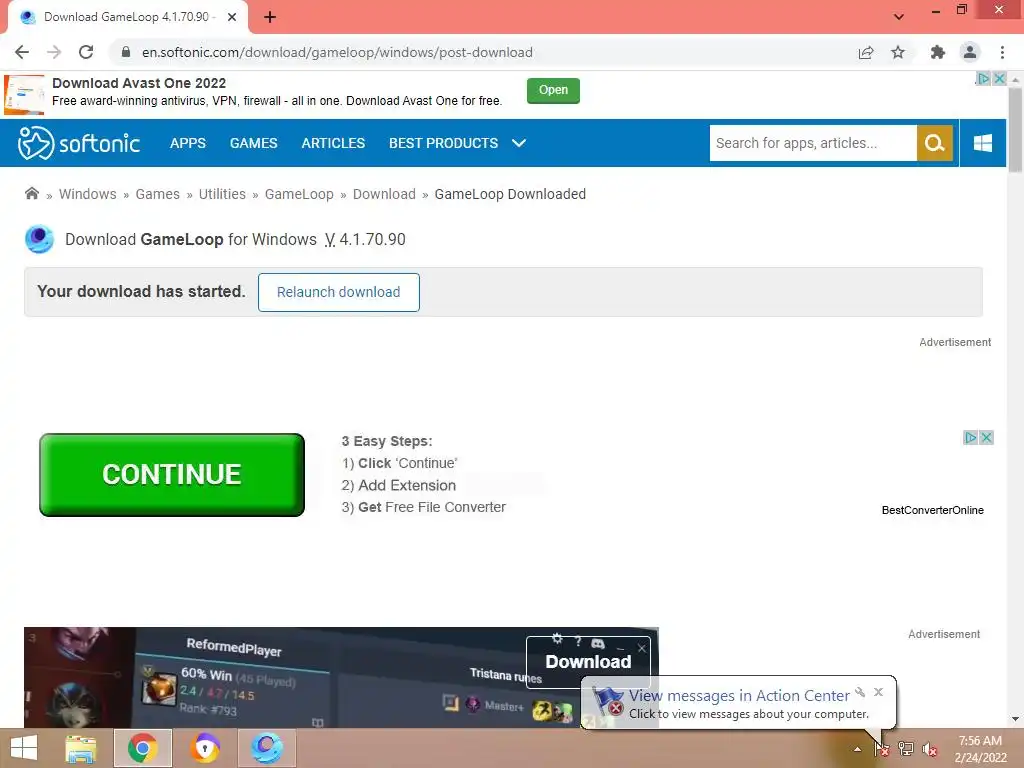Click the page's vertical scrollbar
Viewport: 1024px width, 768px height.
pos(1015,131)
